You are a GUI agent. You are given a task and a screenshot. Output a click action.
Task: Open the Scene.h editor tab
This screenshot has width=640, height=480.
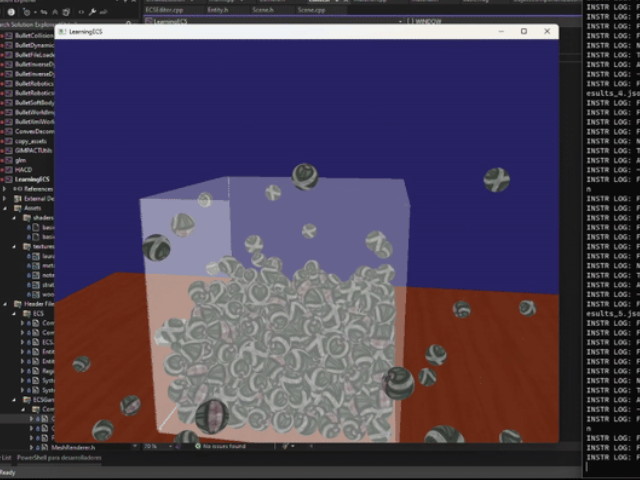pos(263,8)
